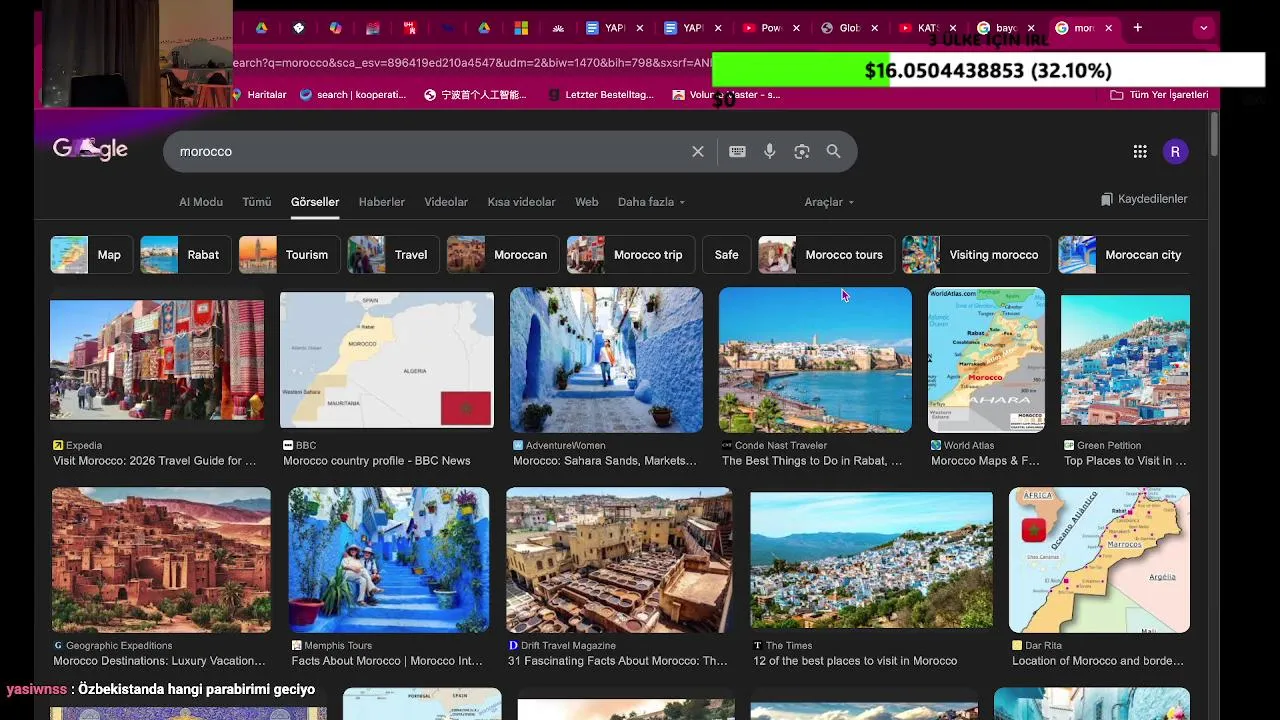Open '12 of the best places to visit' link
This screenshot has height=720, width=1280.
pos(855,661)
